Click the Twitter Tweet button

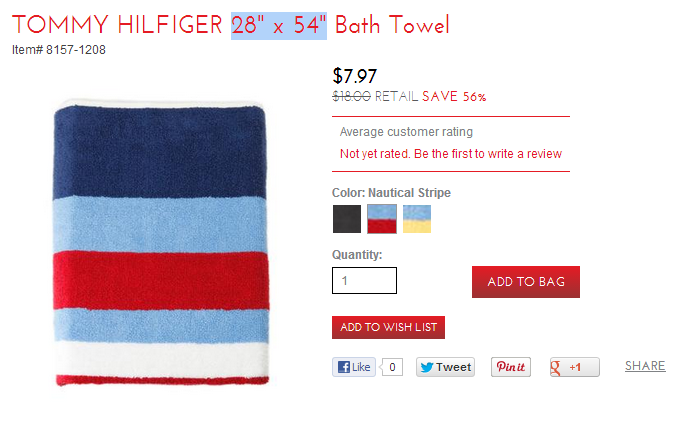click(x=445, y=367)
